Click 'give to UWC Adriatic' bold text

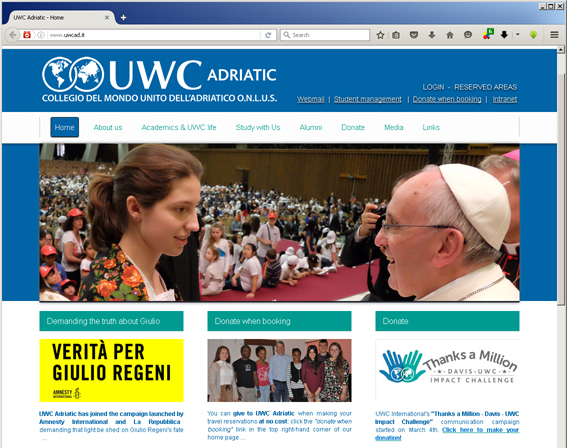click(x=264, y=413)
